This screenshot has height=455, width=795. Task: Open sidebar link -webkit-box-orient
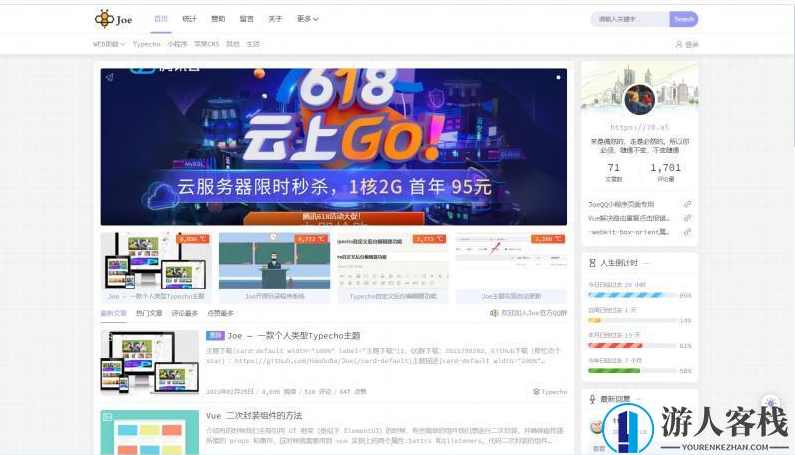(x=629, y=232)
